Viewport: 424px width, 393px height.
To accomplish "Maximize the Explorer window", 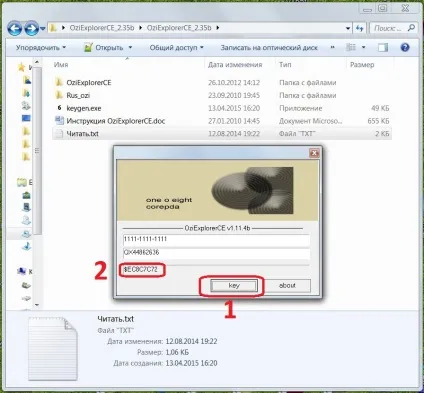I will click(x=383, y=8).
